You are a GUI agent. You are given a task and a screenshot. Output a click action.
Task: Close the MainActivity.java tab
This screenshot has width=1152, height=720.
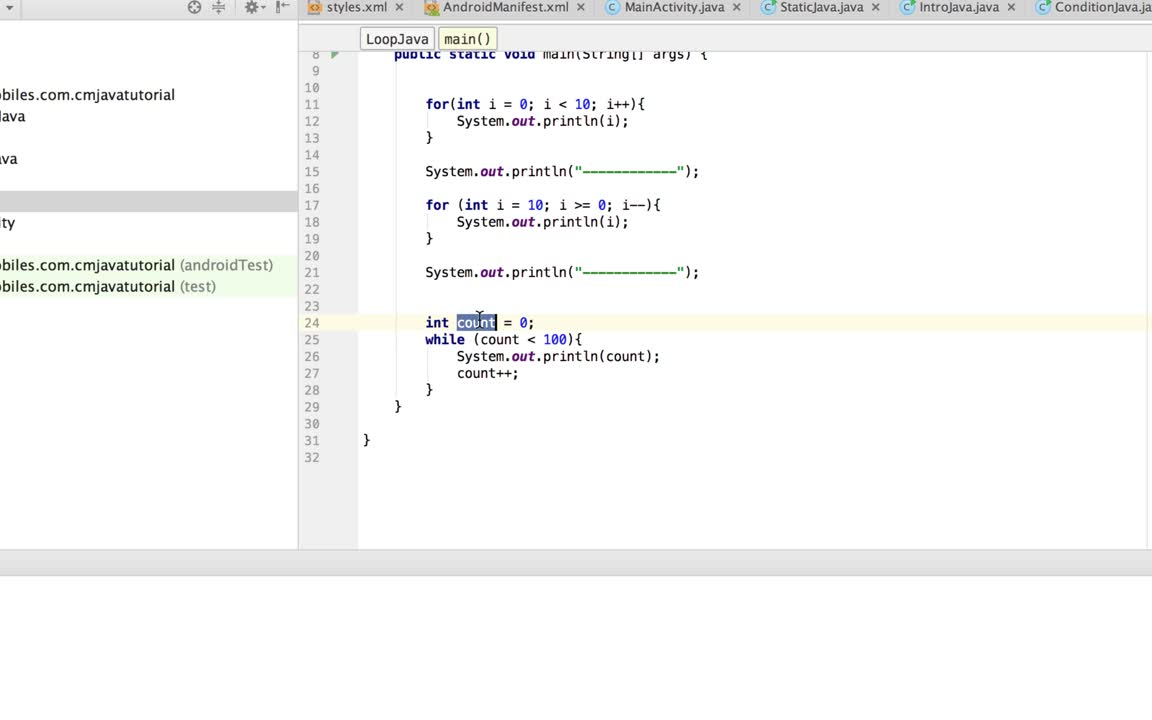[737, 7]
